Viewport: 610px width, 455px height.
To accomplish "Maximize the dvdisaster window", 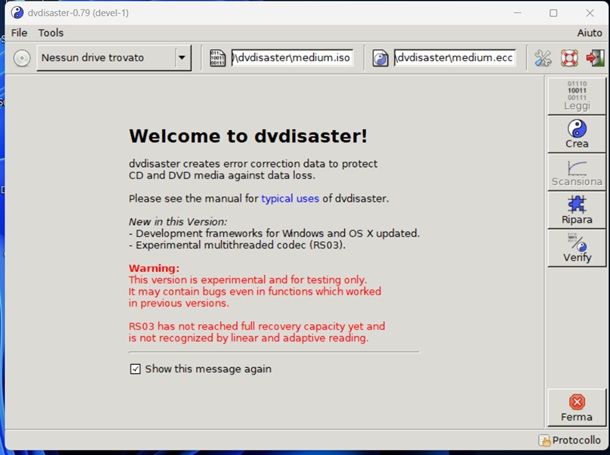I will [553, 13].
